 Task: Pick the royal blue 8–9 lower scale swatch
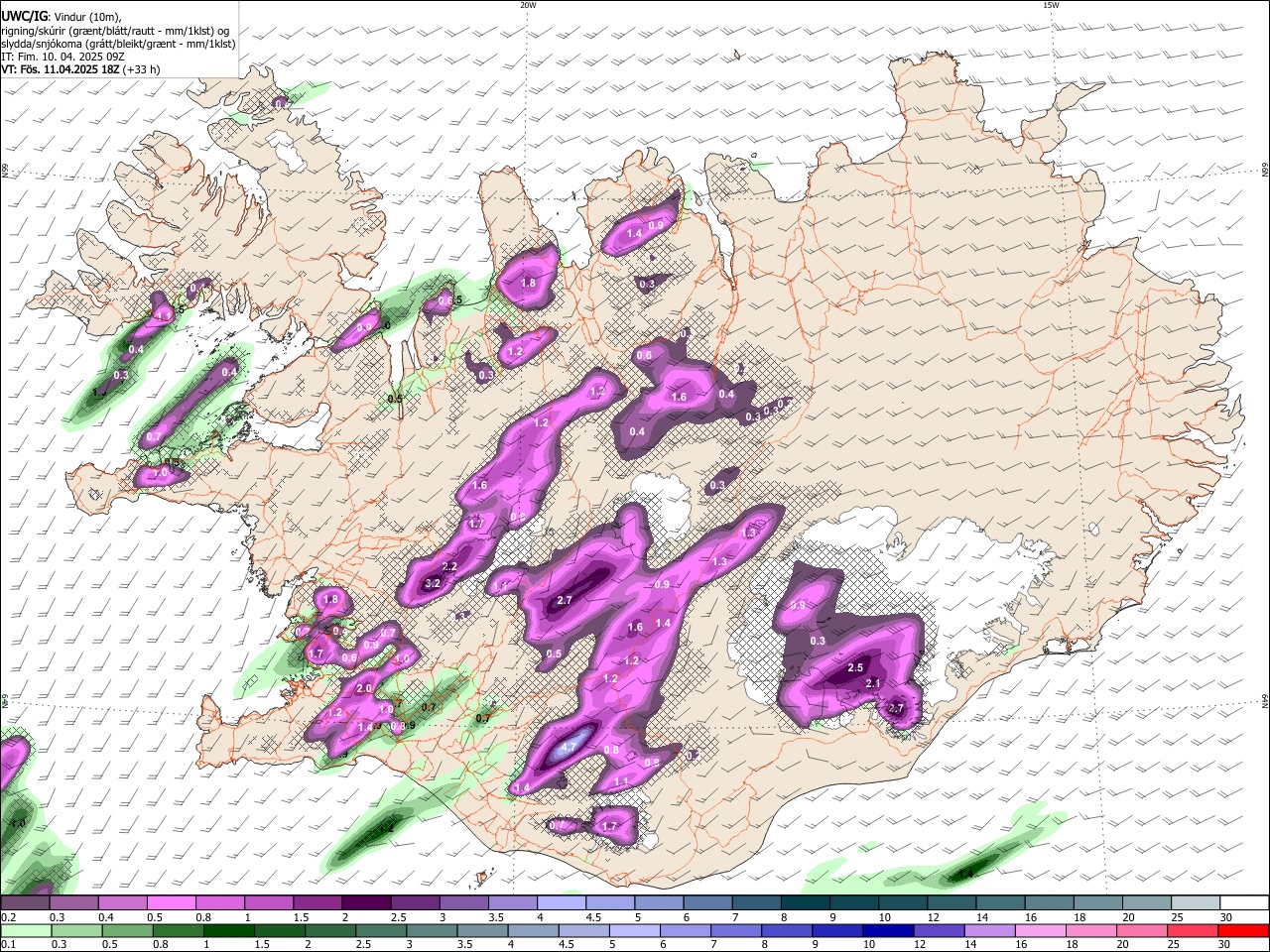[x=787, y=930]
